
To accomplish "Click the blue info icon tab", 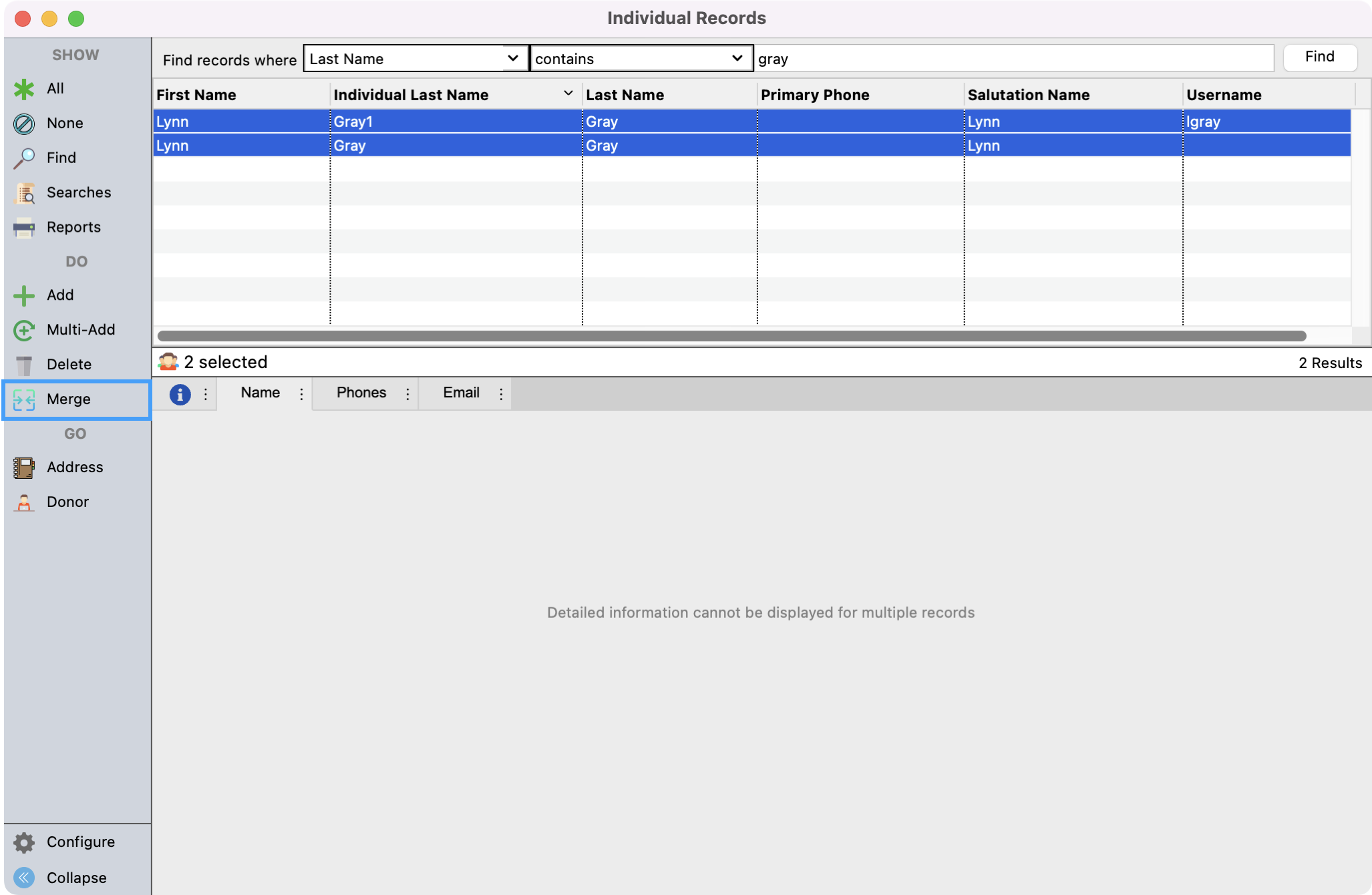I will coord(180,394).
